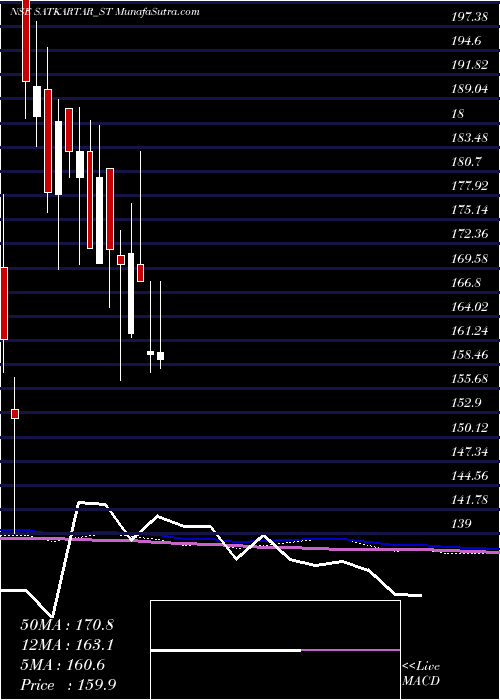The height and width of the screenshot is (700, 500).
Task: Click the last white candle near 158.46
Action: coord(160,356)
